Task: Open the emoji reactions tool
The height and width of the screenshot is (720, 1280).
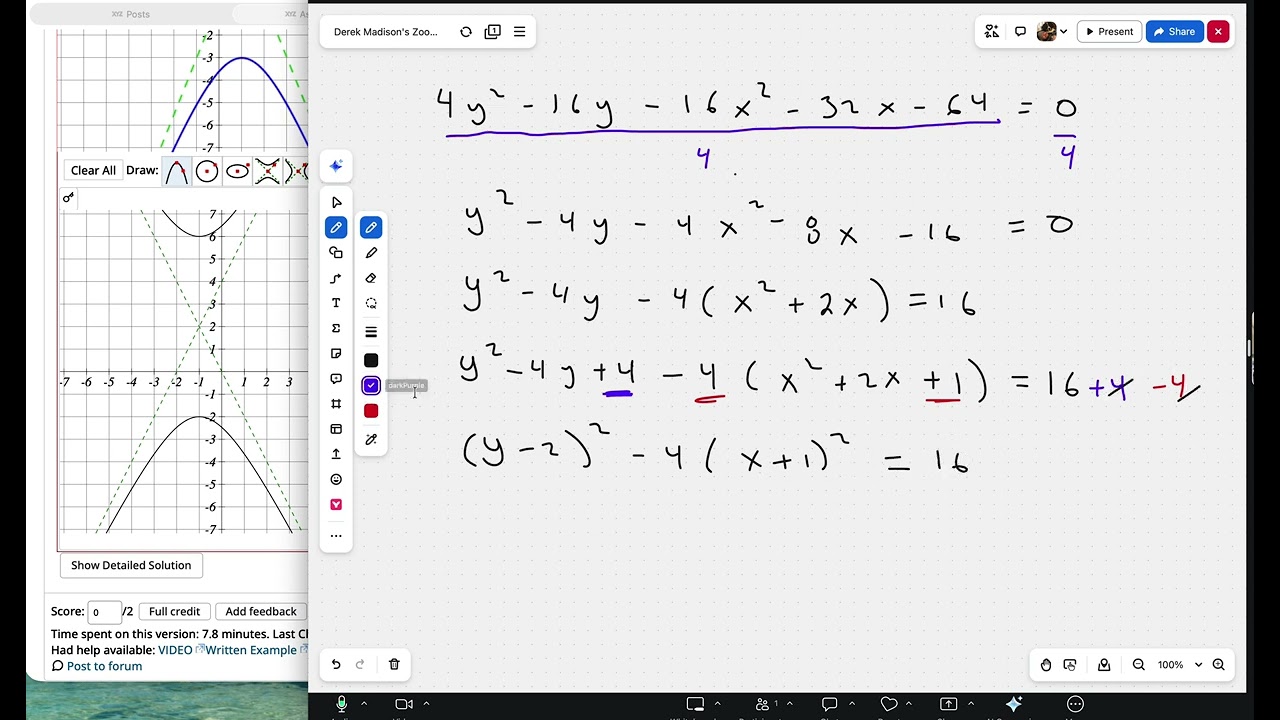Action: pos(336,479)
